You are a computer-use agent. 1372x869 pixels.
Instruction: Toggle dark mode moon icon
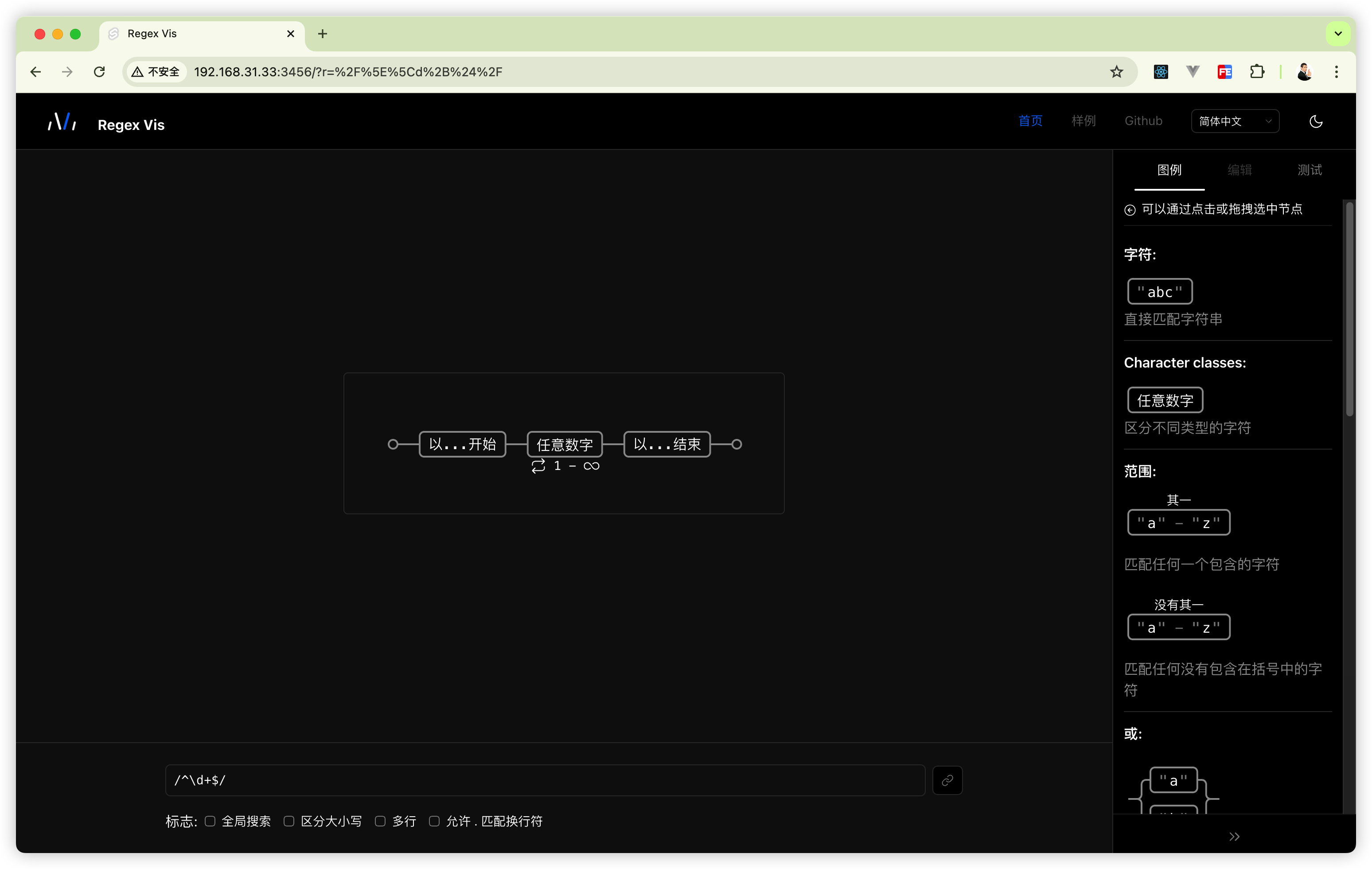click(1316, 121)
